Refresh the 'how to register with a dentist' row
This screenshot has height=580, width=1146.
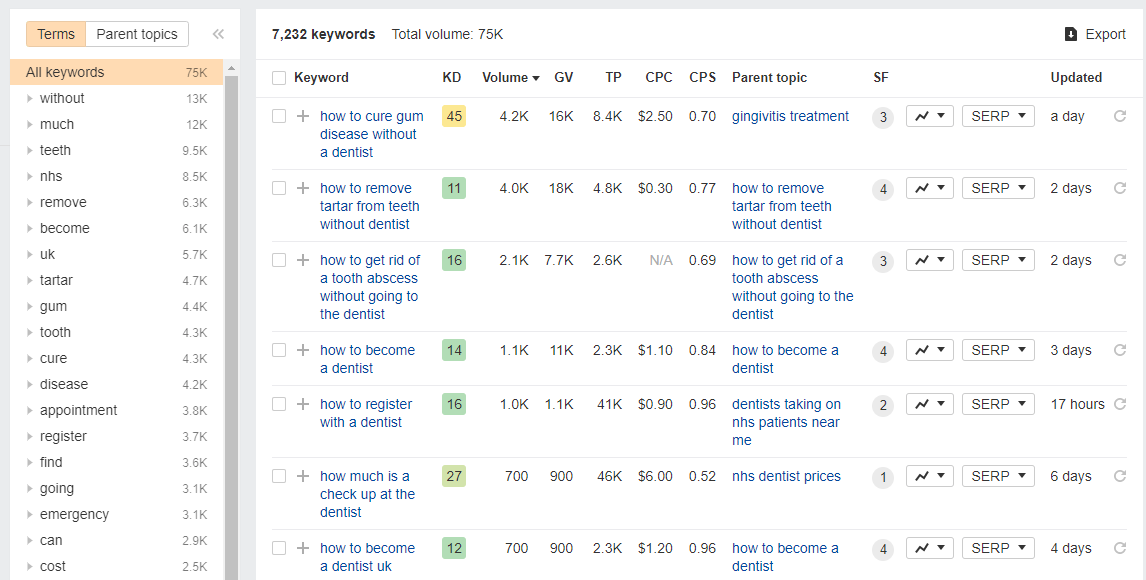point(1120,404)
